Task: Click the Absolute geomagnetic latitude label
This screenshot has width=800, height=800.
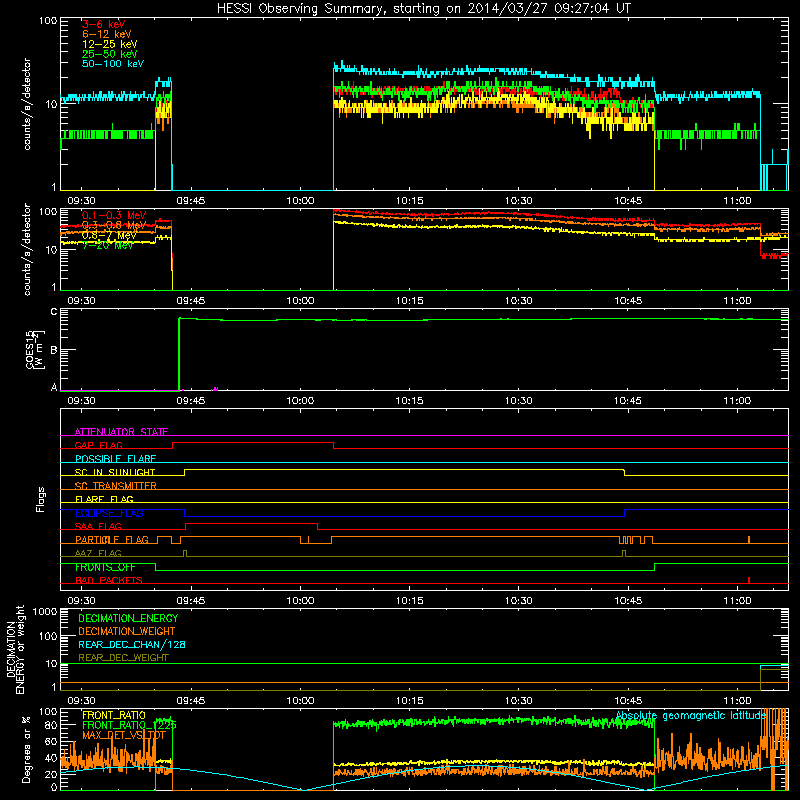Action: point(691,716)
